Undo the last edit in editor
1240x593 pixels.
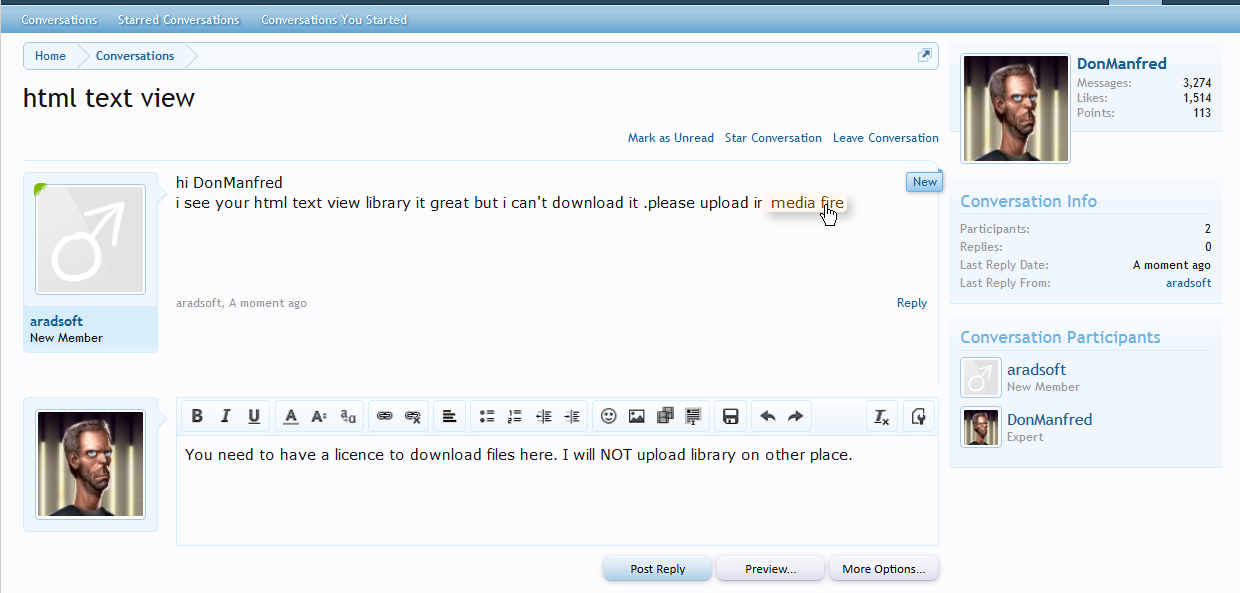point(767,416)
